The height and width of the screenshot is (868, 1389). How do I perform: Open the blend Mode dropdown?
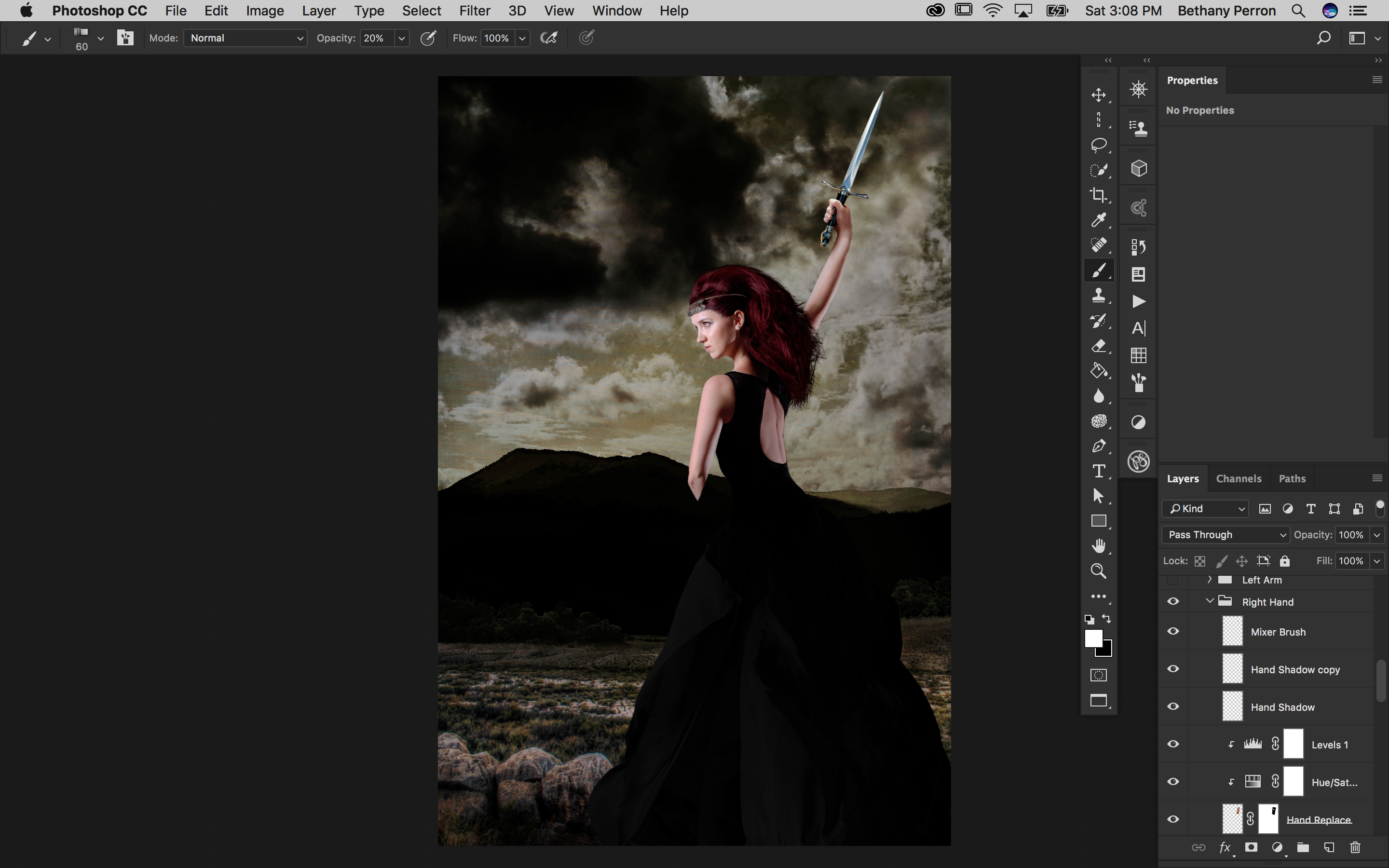(x=245, y=38)
